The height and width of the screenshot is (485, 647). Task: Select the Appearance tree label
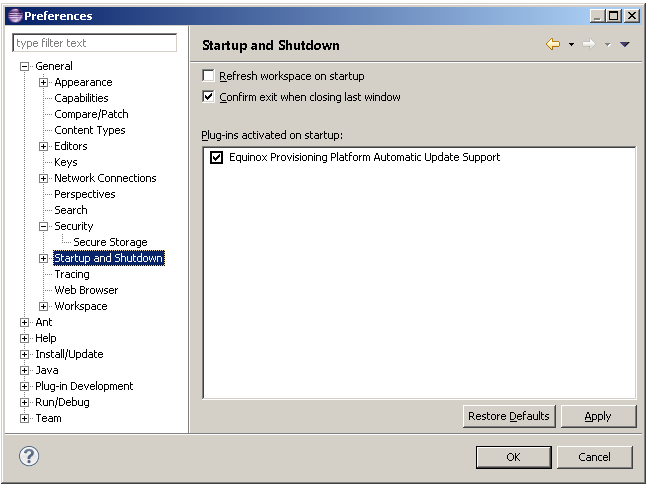pyautogui.click(x=83, y=82)
